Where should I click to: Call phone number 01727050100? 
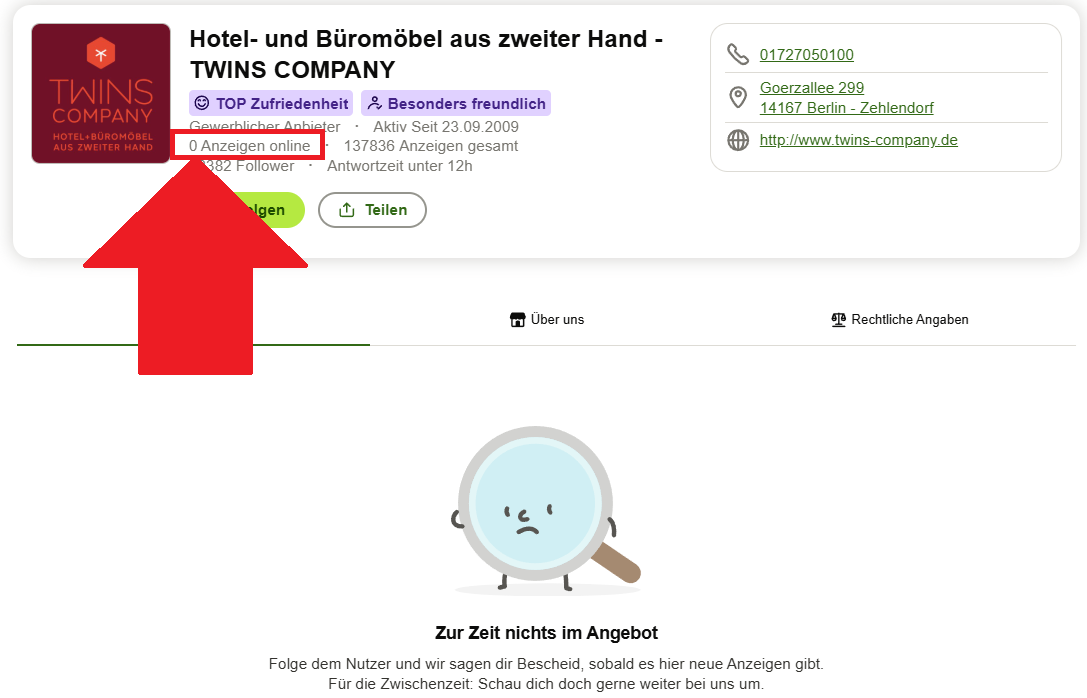pos(806,55)
